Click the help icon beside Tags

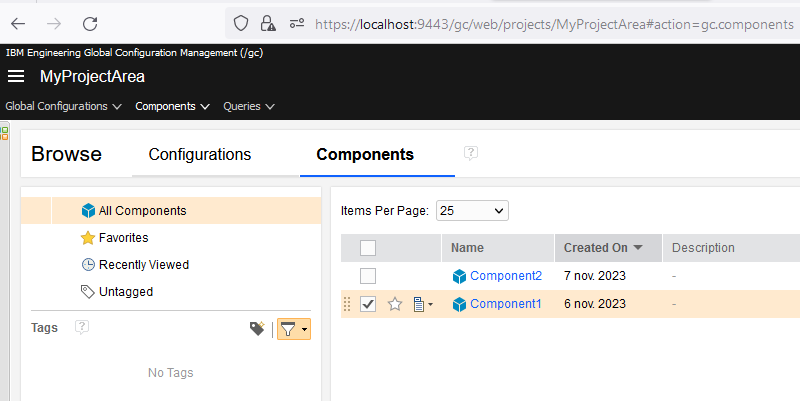click(82, 327)
